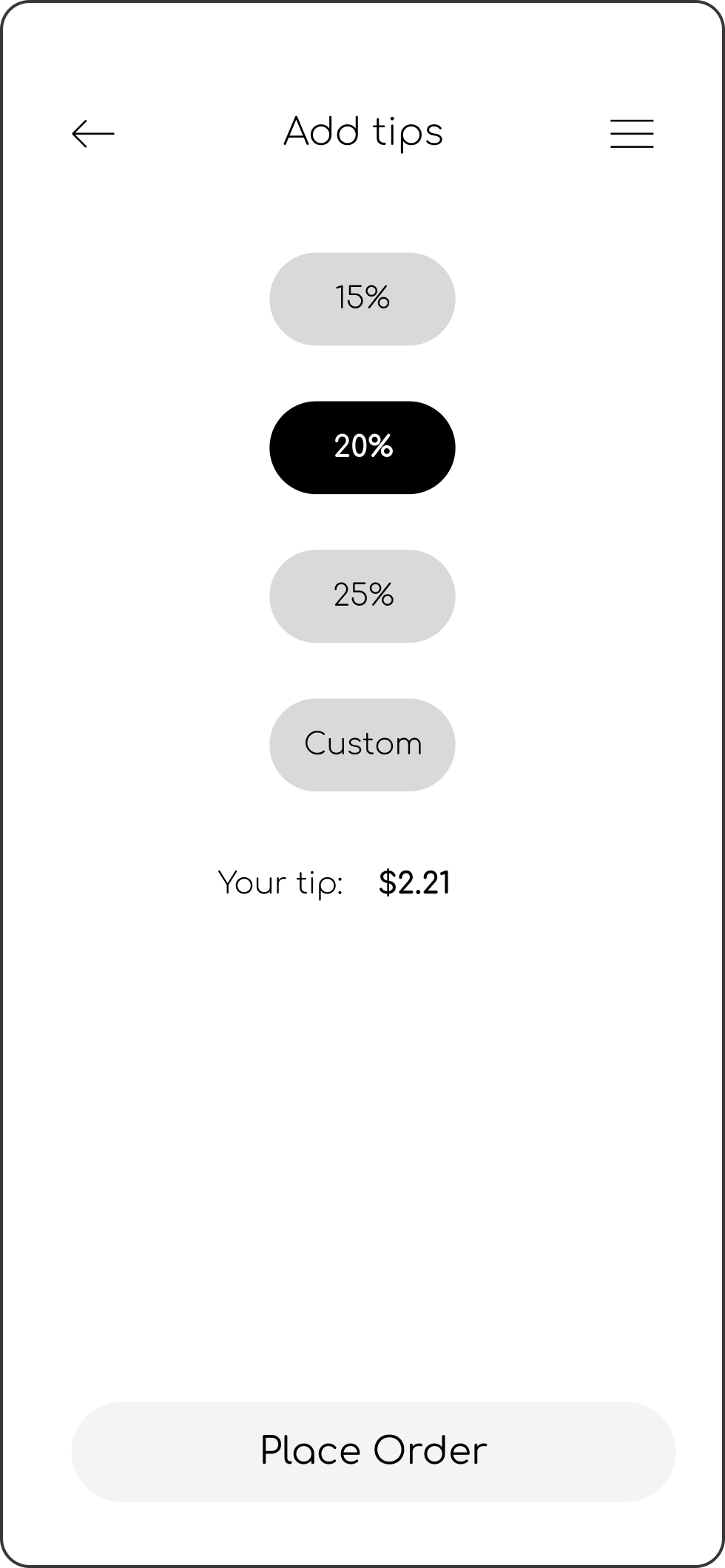Show navigation menu with three-line icon
This screenshot has height=1568, width=725.
pyautogui.click(x=632, y=134)
